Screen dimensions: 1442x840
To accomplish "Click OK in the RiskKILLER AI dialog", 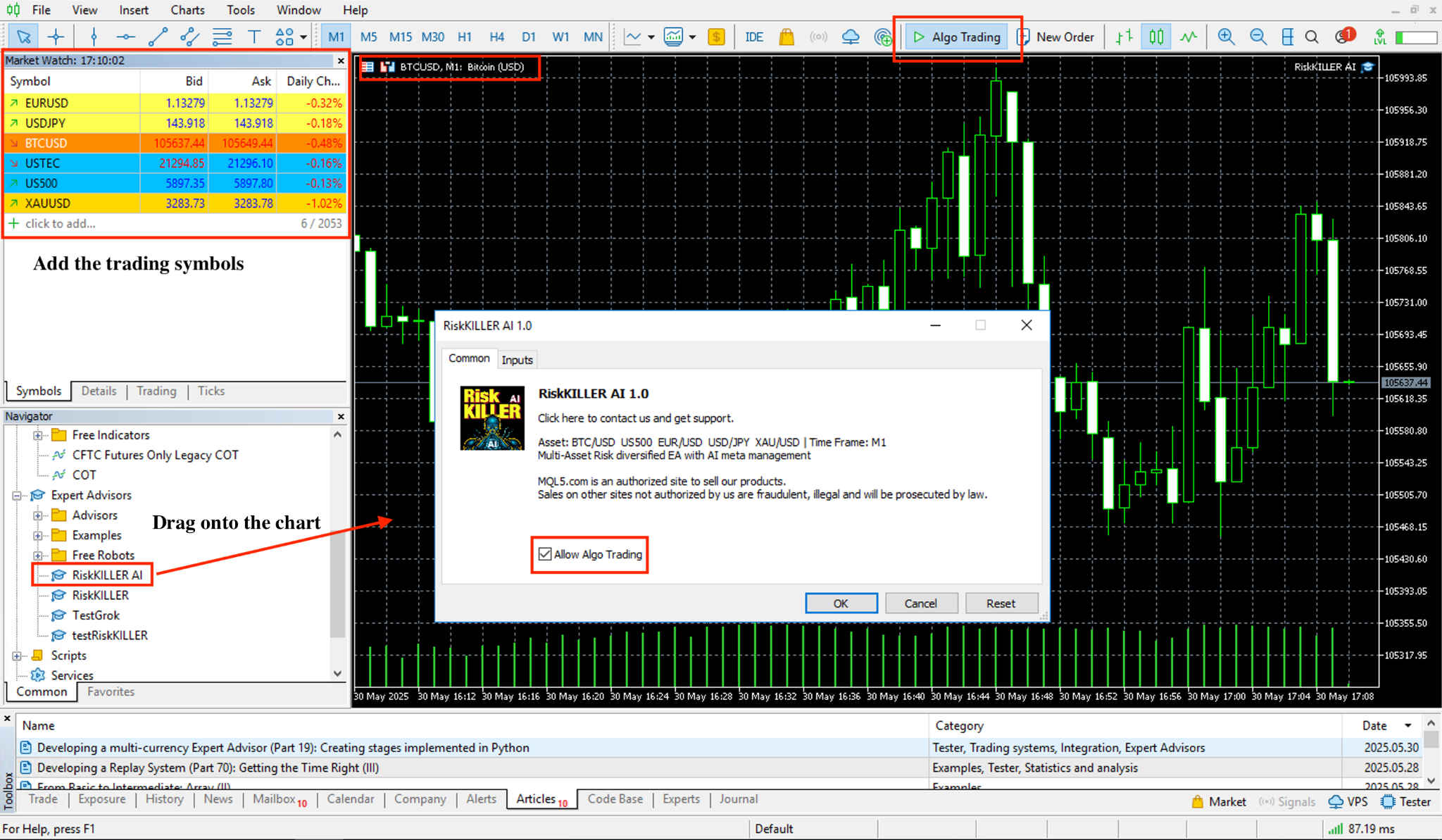I will pyautogui.click(x=841, y=603).
